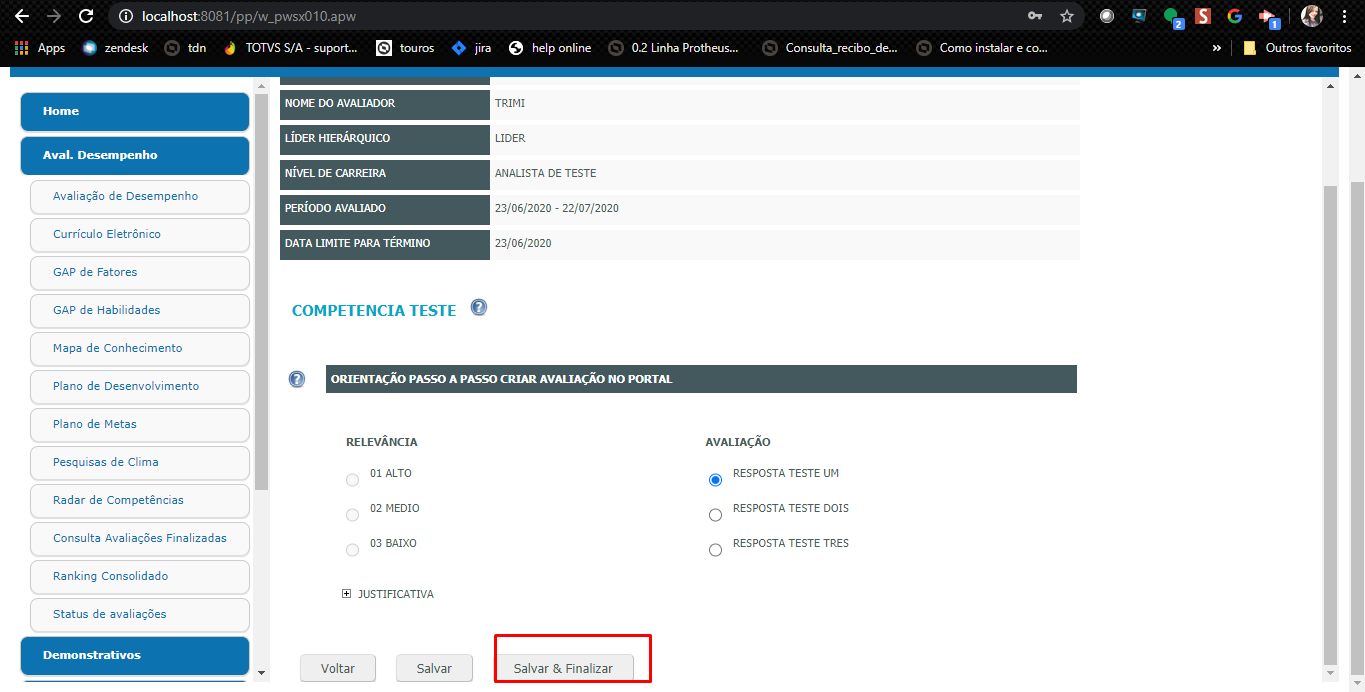Open the Aval. Desempenho menu section

click(135, 155)
